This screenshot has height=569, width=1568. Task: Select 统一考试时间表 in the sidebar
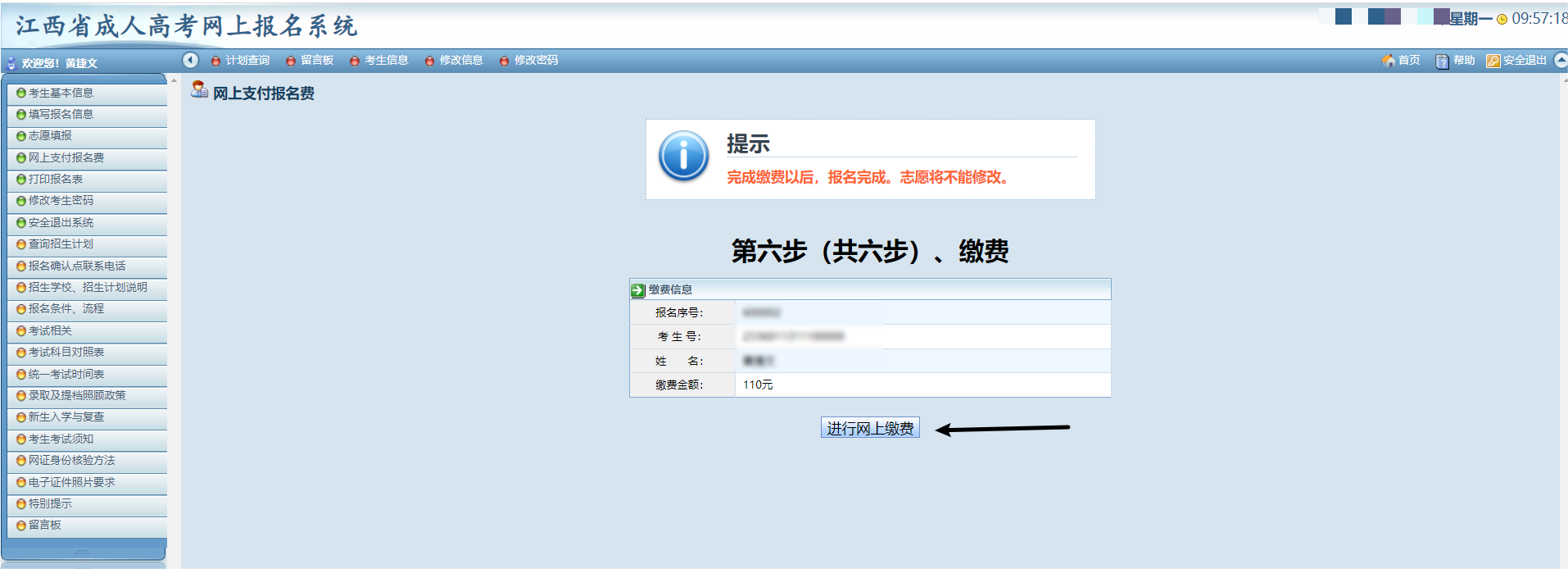pyautogui.click(x=66, y=375)
